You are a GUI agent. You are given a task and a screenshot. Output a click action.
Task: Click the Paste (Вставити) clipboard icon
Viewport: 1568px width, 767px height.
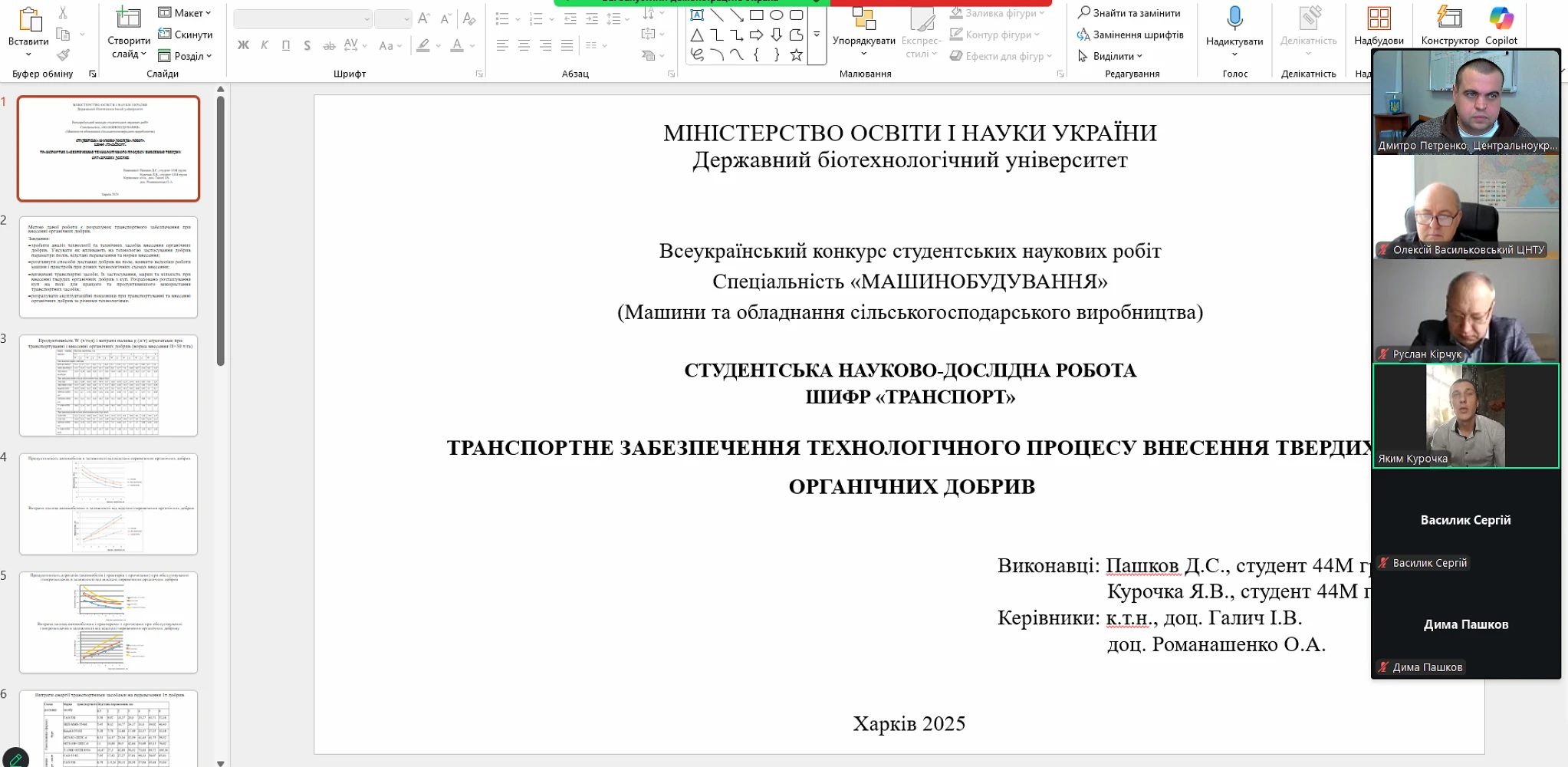28,20
